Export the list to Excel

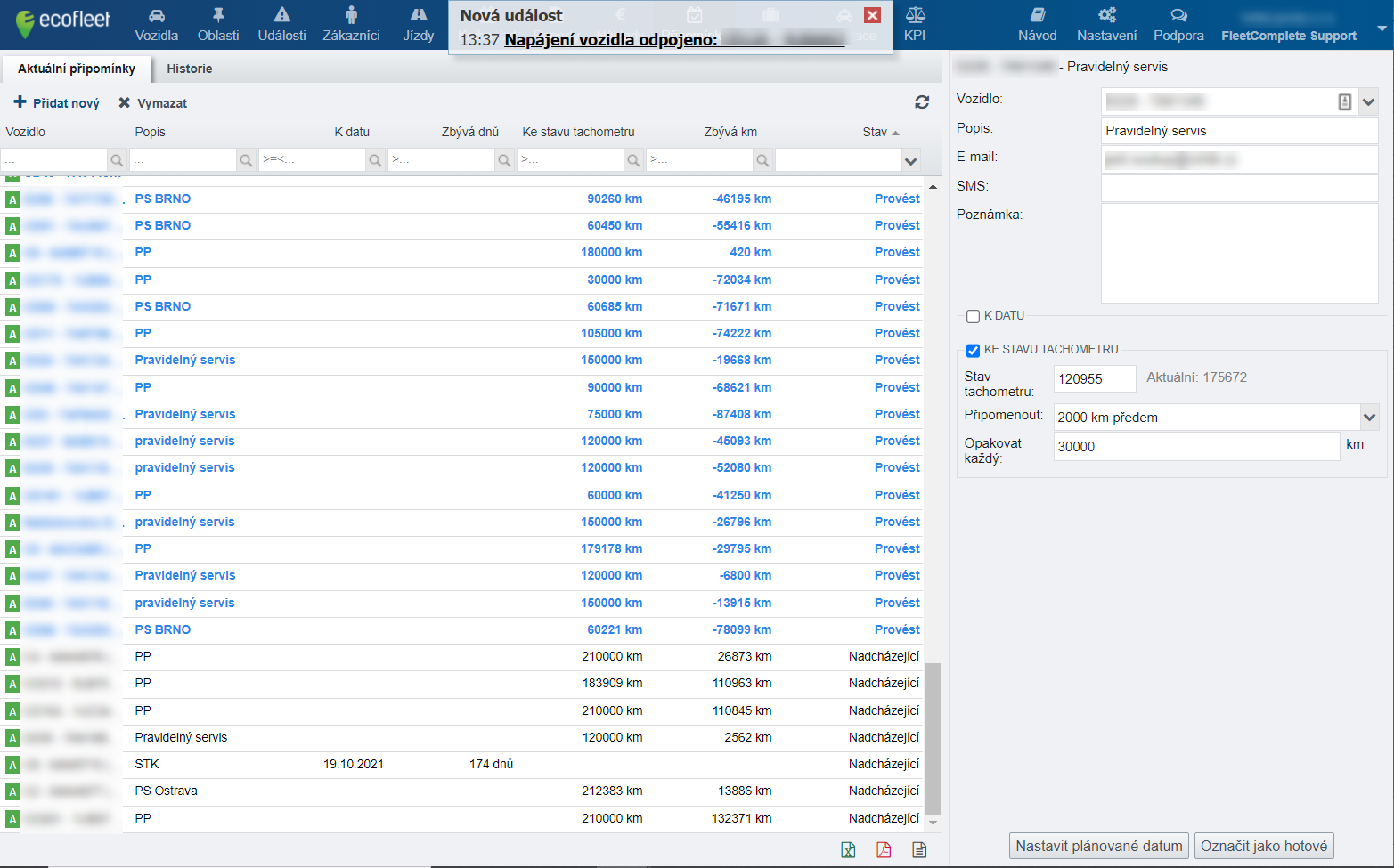pyautogui.click(x=848, y=850)
